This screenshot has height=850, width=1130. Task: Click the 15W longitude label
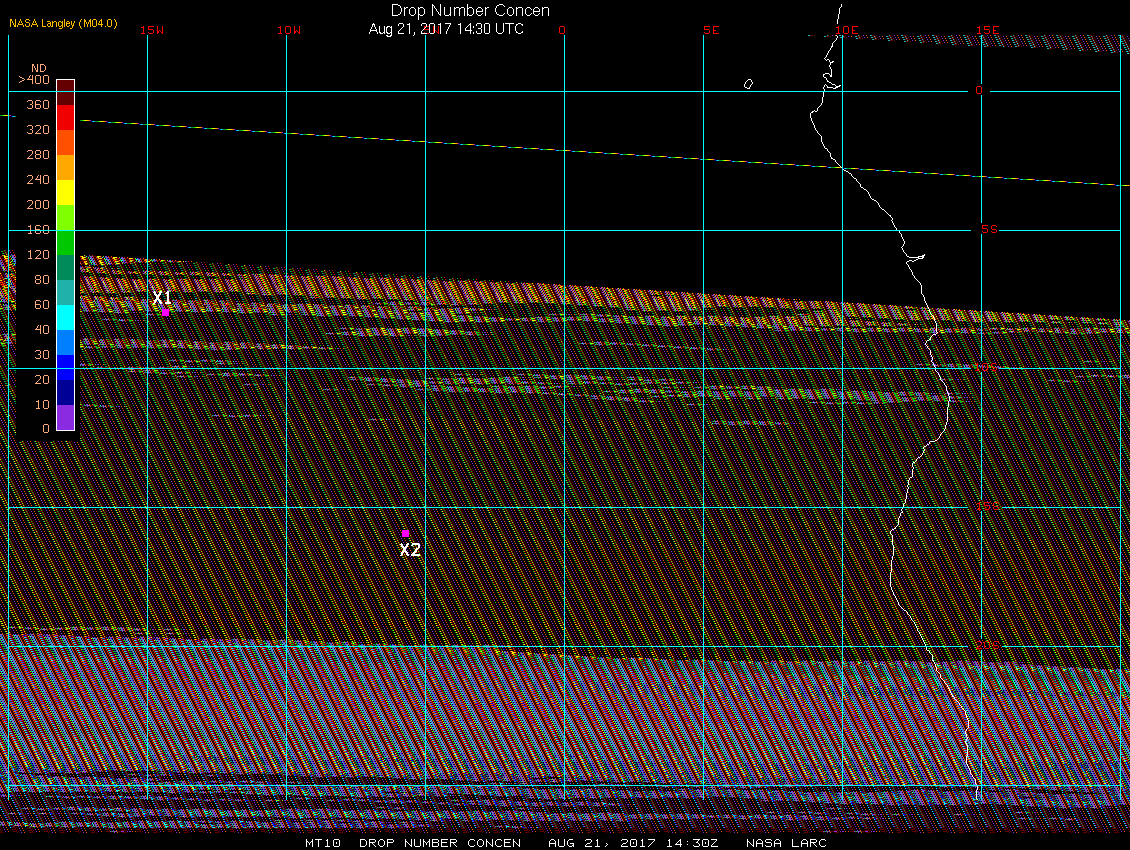coord(152,30)
